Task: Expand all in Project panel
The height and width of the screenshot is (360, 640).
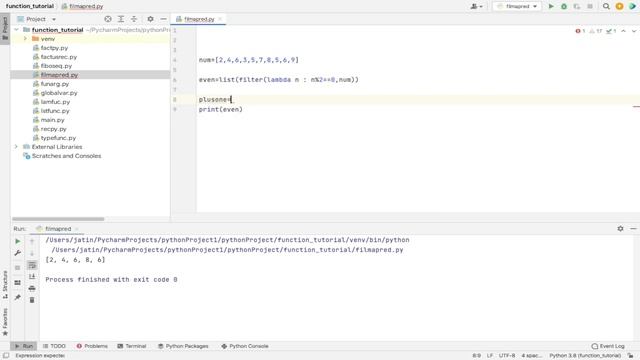Action: pos(121,19)
